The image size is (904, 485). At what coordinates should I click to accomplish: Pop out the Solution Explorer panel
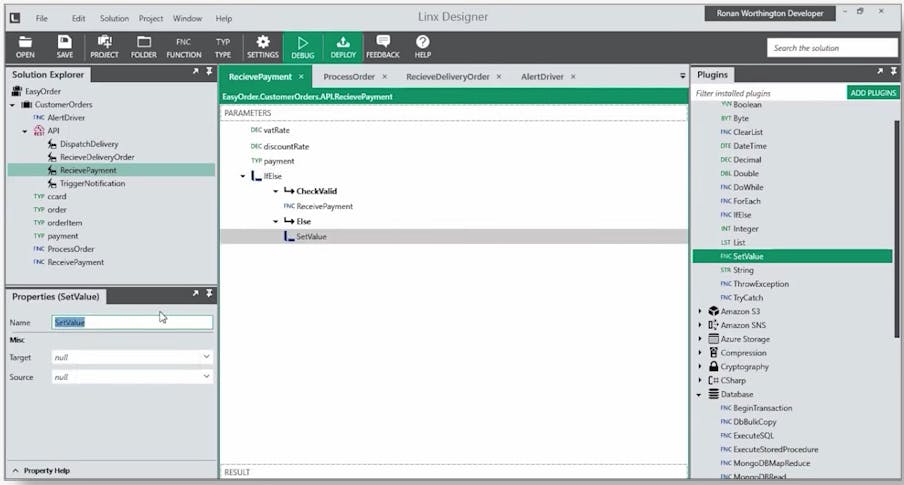195,72
